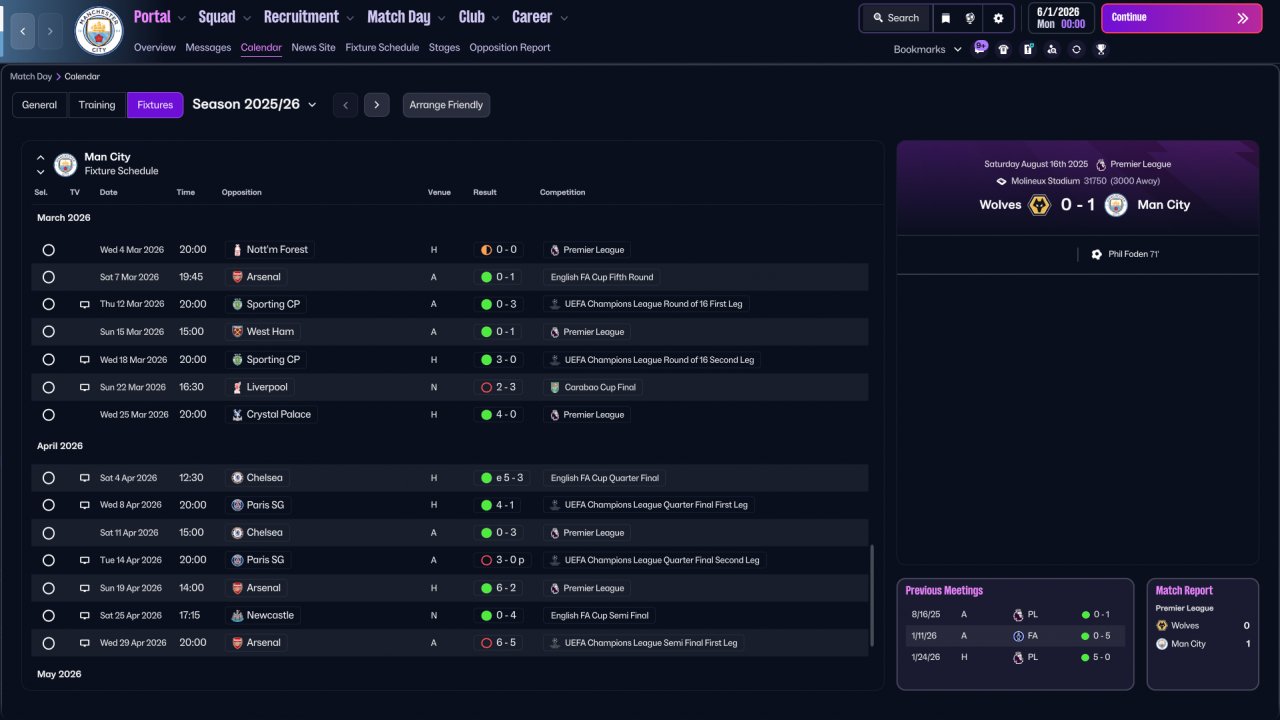Open the messages icon with 9+ badge
Image resolution: width=1280 pixels, height=720 pixels.
point(980,49)
